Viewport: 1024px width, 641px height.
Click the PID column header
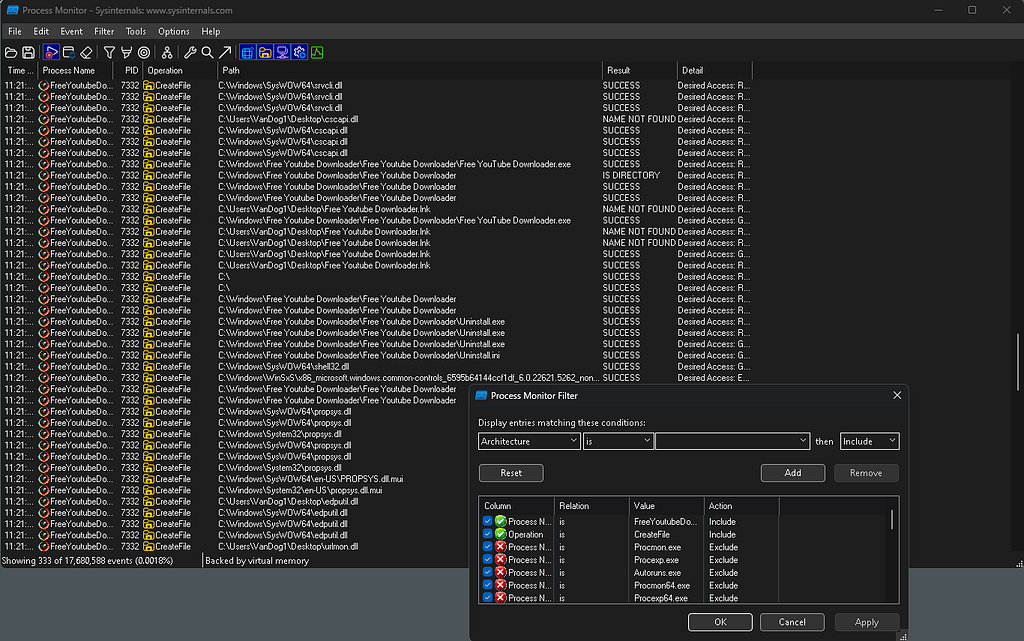(x=128, y=70)
